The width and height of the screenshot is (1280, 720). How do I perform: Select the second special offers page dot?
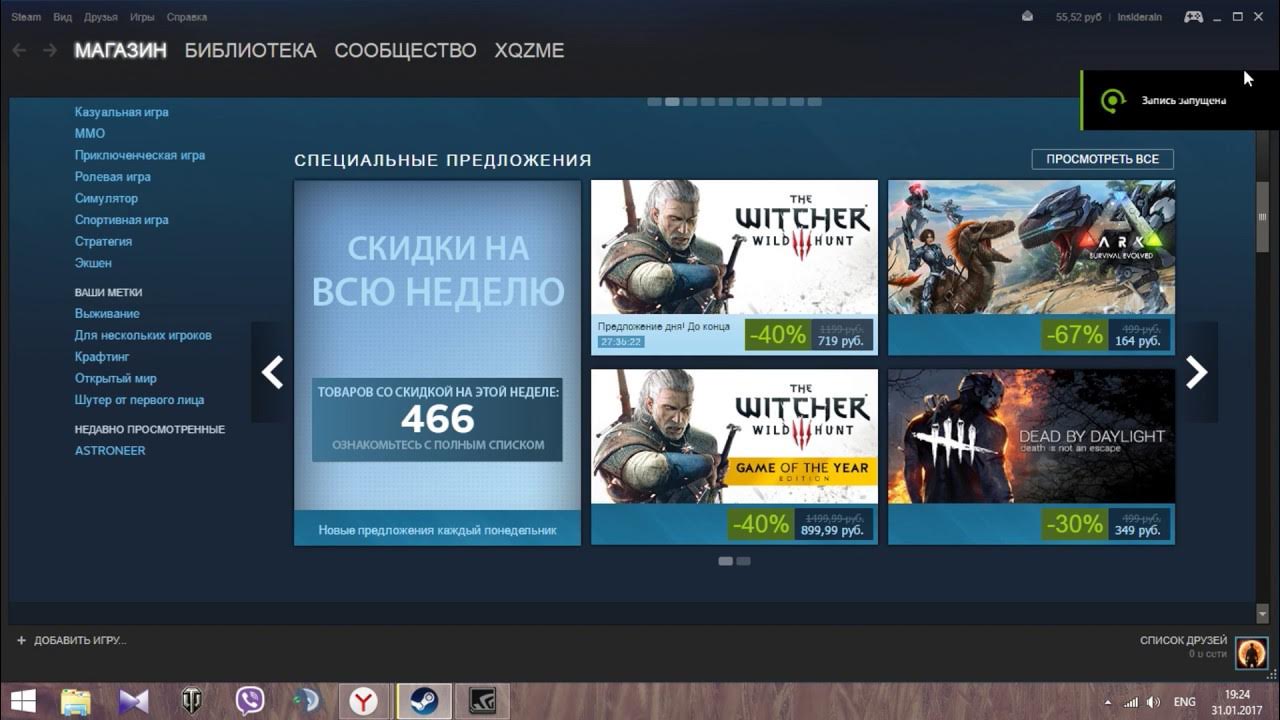[x=743, y=561]
